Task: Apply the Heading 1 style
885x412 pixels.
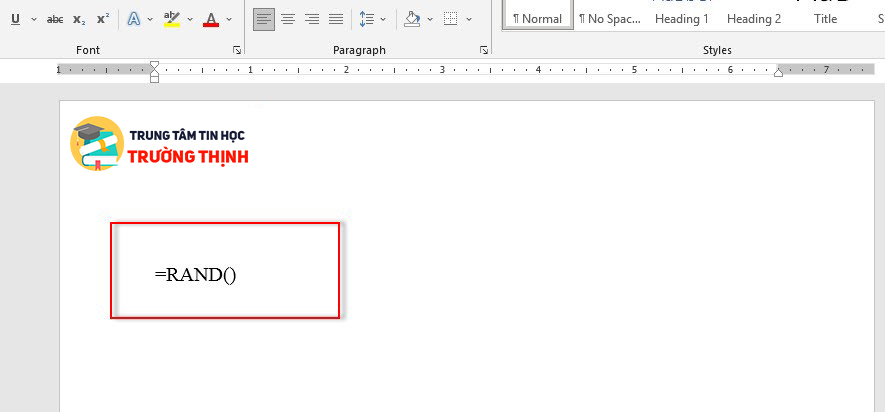Action: coord(681,19)
